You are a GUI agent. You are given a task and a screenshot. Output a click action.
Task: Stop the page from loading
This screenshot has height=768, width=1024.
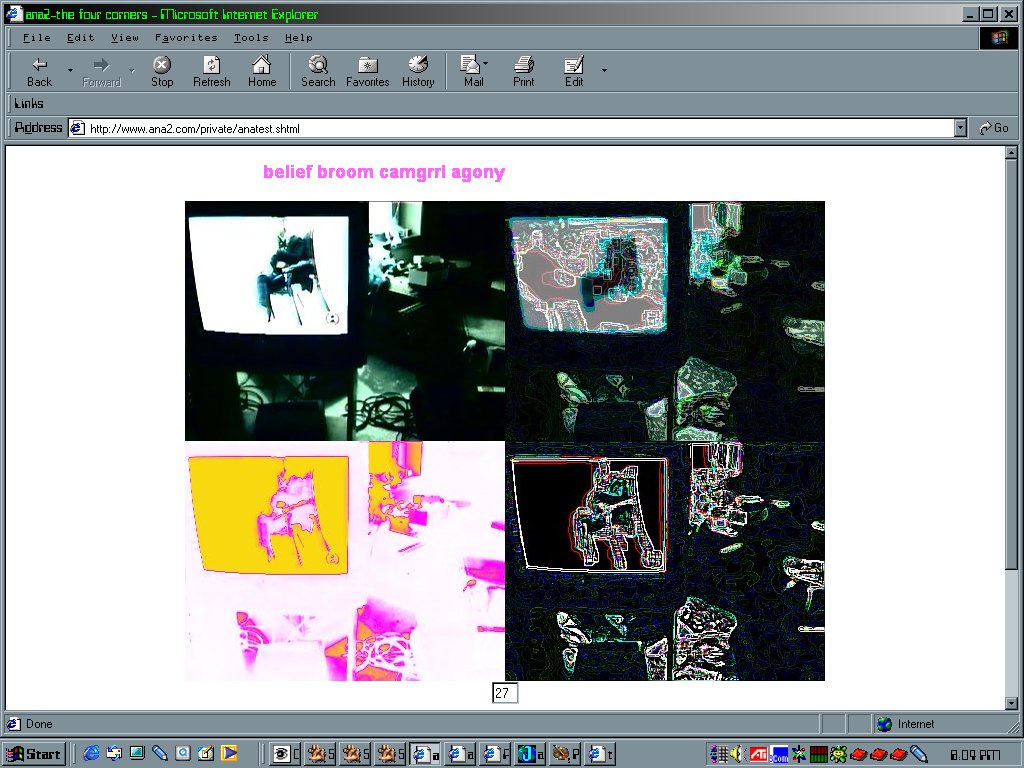161,70
